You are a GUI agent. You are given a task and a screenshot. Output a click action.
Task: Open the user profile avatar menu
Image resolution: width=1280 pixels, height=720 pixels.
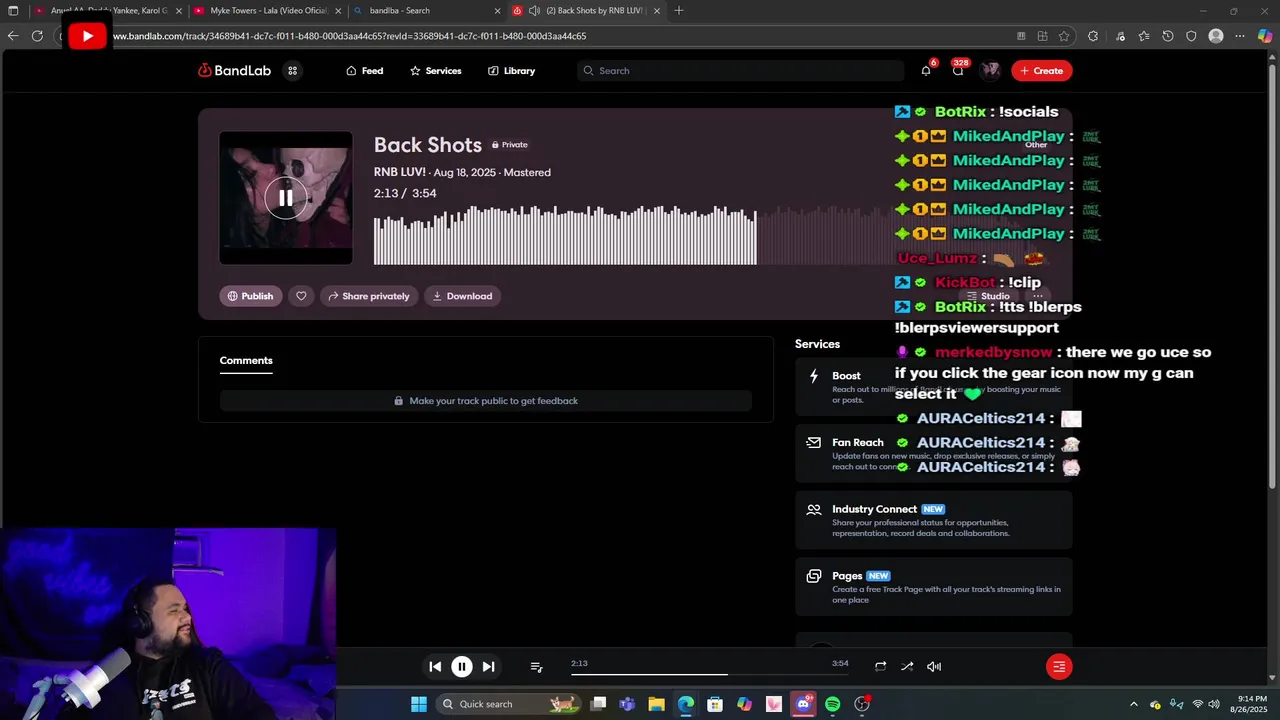[x=990, y=71]
